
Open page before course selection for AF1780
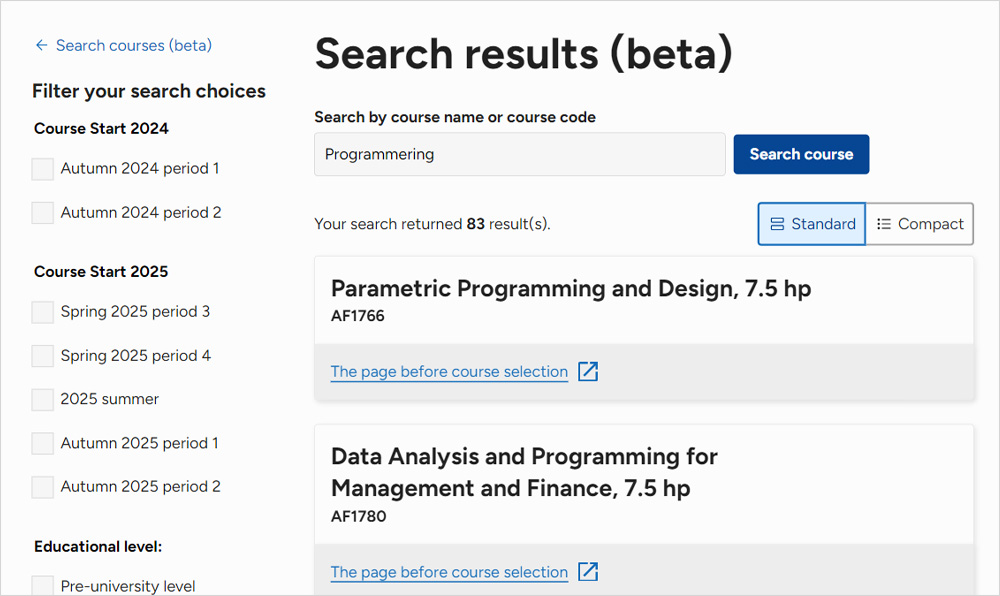point(449,572)
